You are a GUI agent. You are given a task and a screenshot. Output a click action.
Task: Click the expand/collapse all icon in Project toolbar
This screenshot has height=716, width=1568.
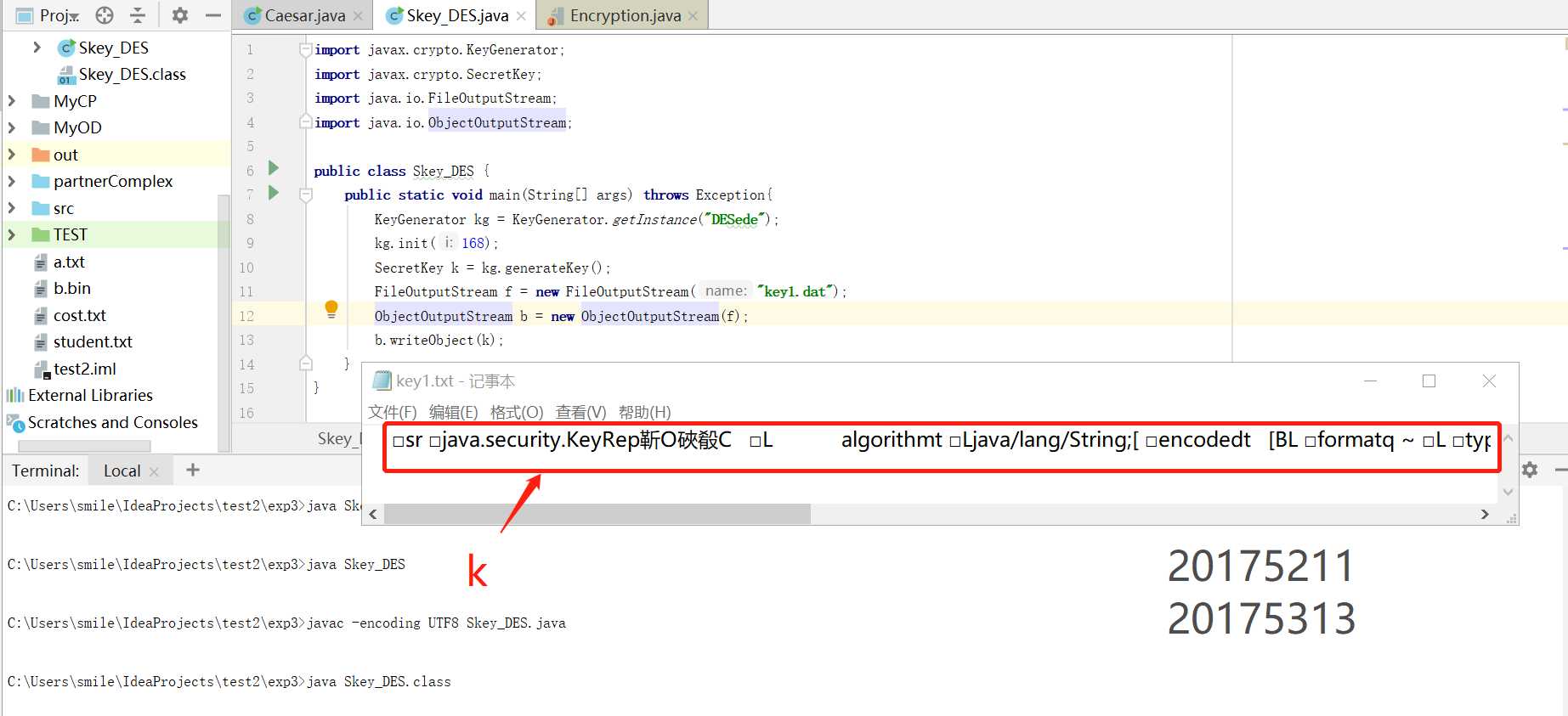(x=138, y=15)
